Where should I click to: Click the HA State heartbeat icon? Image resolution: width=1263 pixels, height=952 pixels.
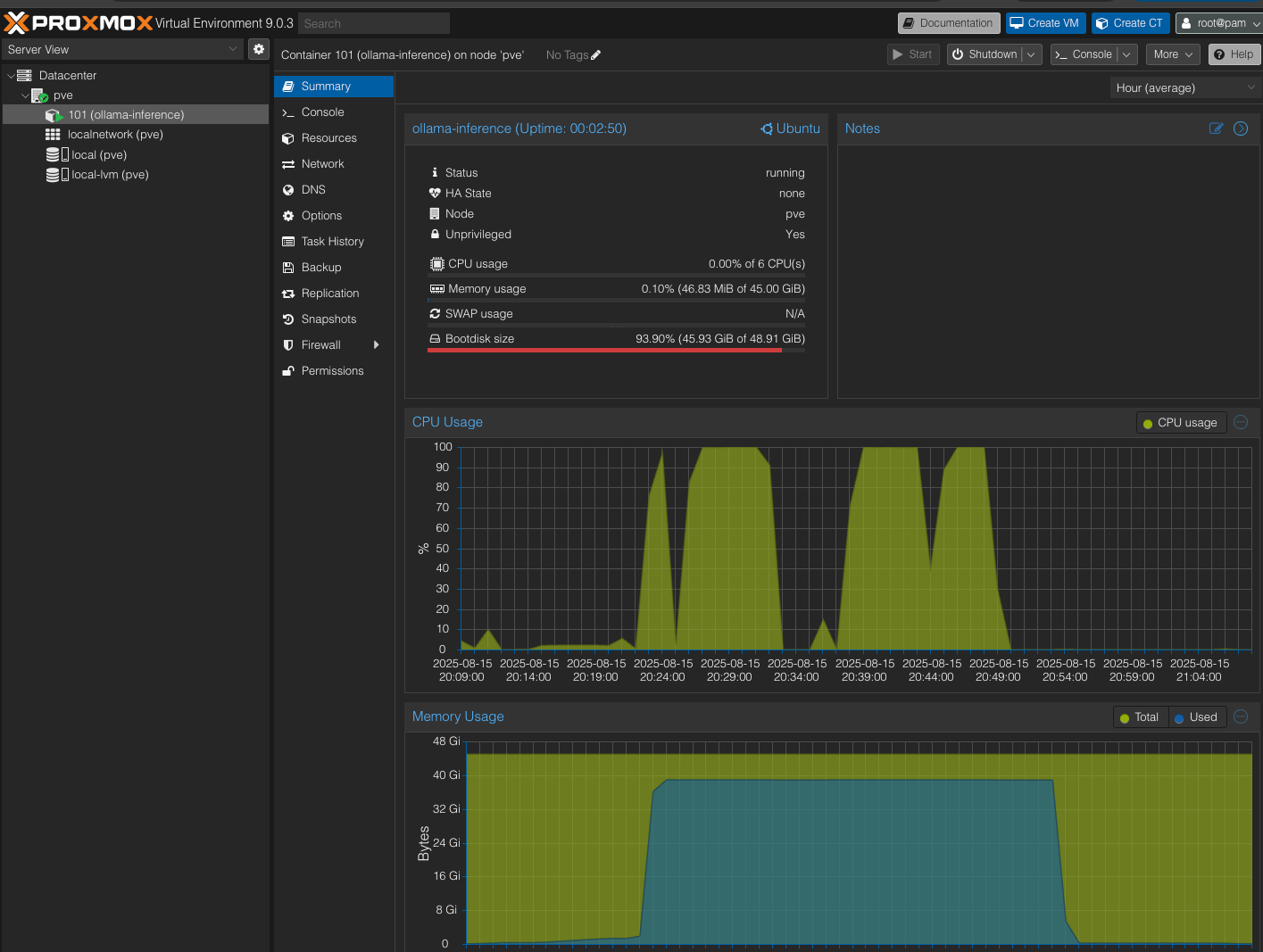tap(435, 193)
